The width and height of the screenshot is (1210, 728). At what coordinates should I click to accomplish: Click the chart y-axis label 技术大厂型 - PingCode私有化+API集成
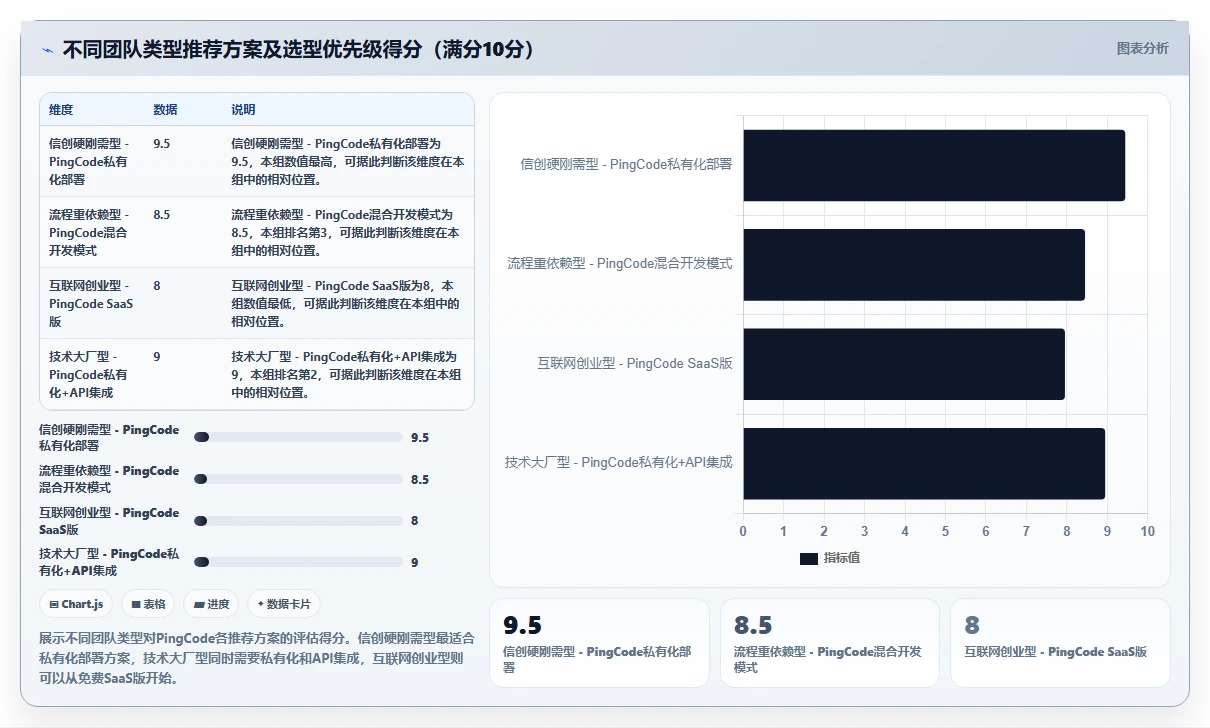coord(619,462)
